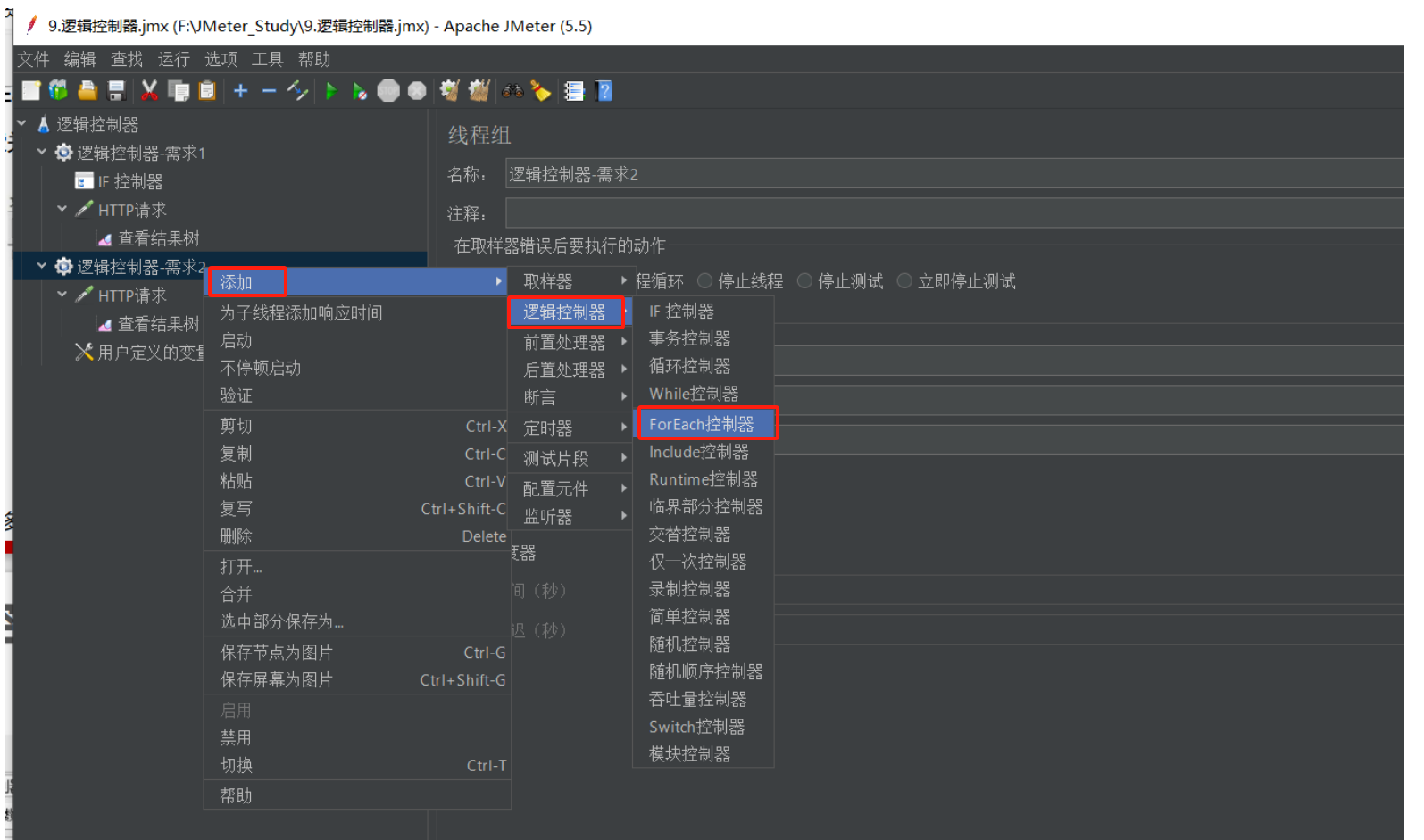The image size is (1424, 840).
Task: Open the 选项 menu
Action: point(221,59)
